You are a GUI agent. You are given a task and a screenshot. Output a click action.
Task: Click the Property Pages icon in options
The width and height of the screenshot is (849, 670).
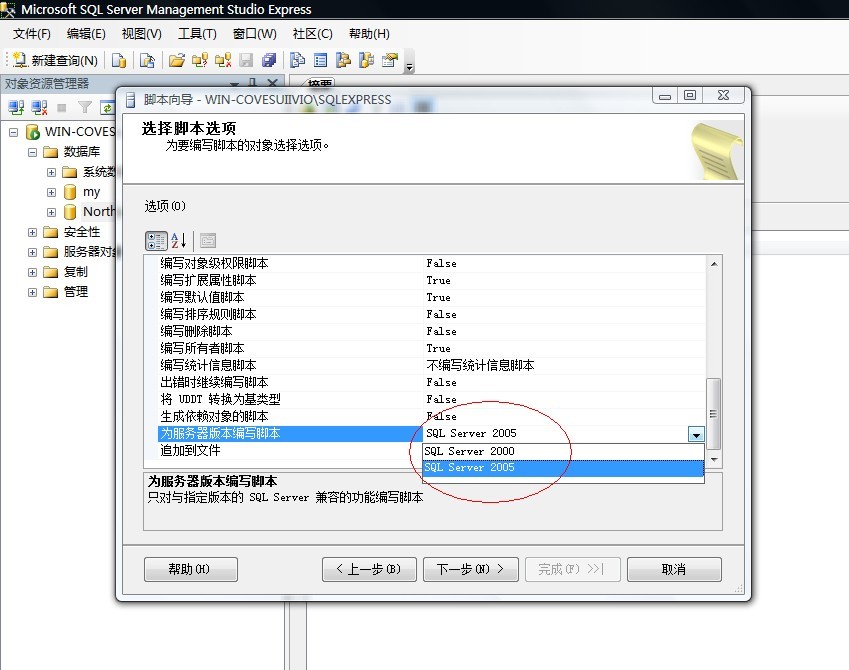click(x=208, y=240)
